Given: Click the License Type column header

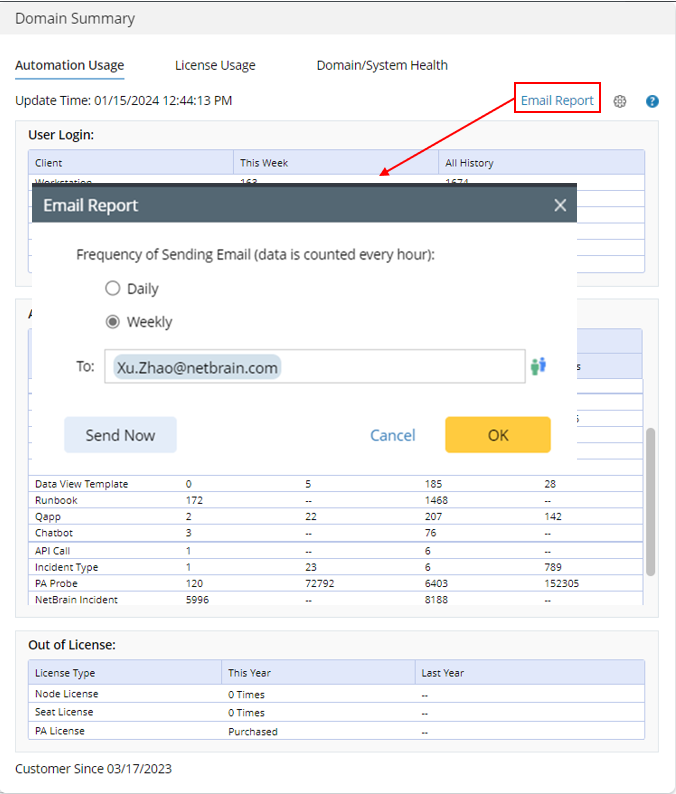Looking at the screenshot, I should click(65, 673).
